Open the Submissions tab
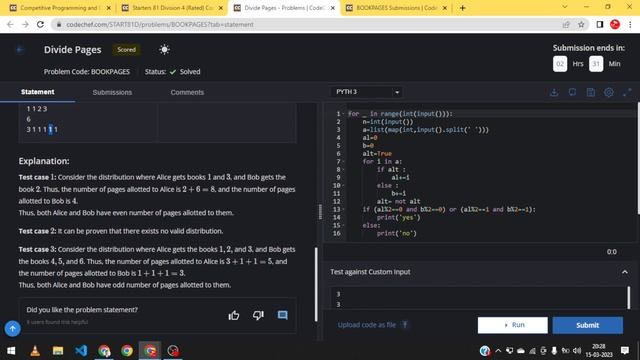Viewport: 640px width, 360px height. pos(112,92)
